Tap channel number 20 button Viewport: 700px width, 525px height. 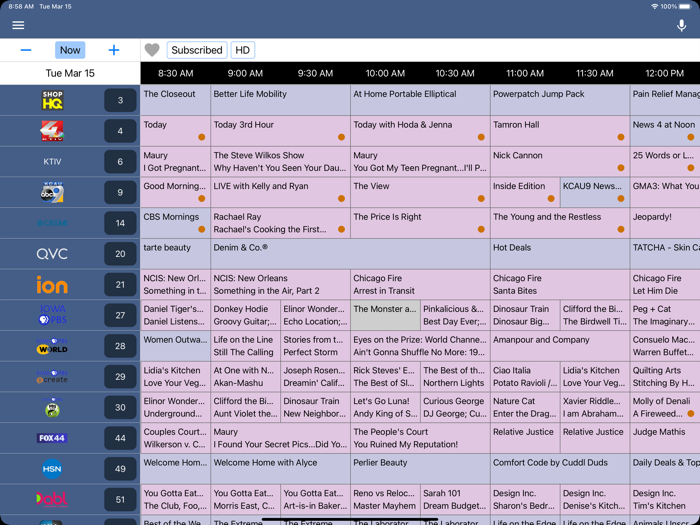coord(120,254)
